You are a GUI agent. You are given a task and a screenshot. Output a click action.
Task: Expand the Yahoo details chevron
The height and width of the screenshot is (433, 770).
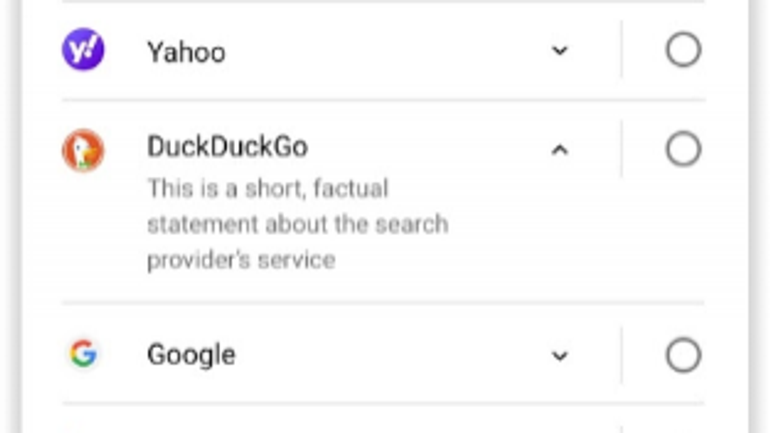click(560, 50)
